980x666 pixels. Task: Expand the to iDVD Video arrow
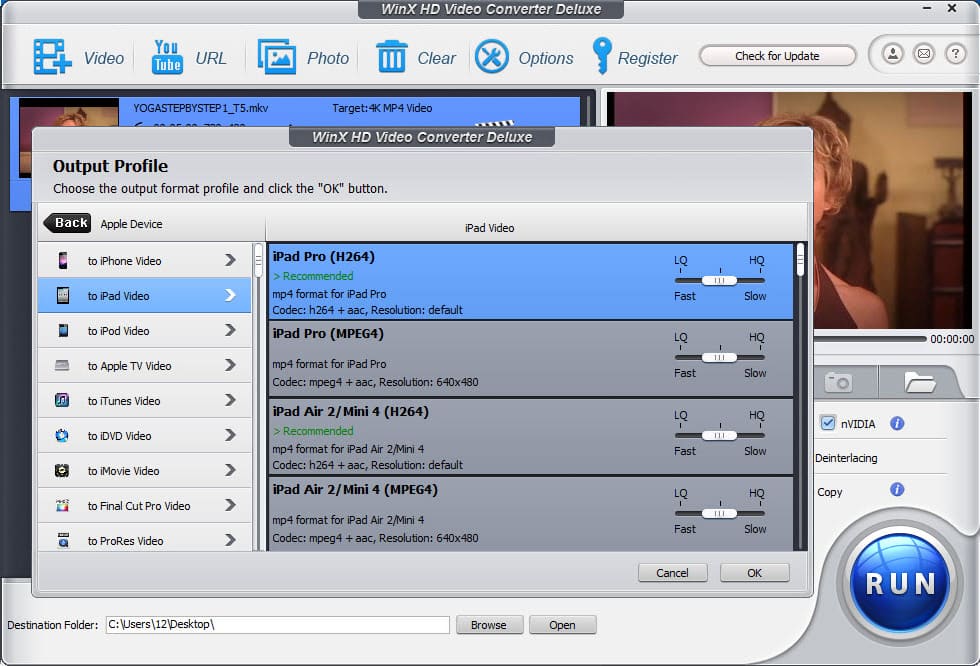(x=230, y=435)
